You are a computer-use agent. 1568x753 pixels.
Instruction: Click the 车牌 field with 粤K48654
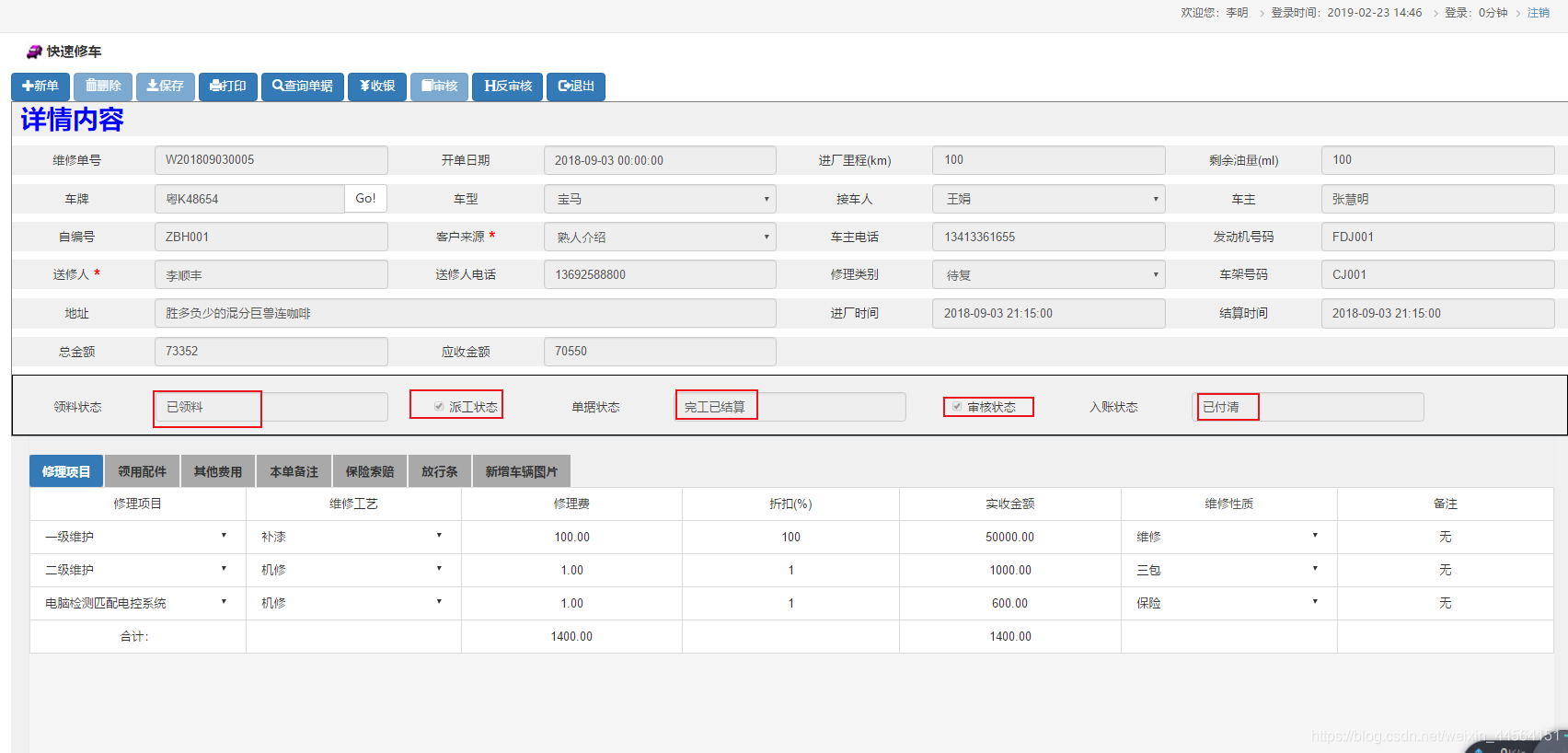click(249, 199)
